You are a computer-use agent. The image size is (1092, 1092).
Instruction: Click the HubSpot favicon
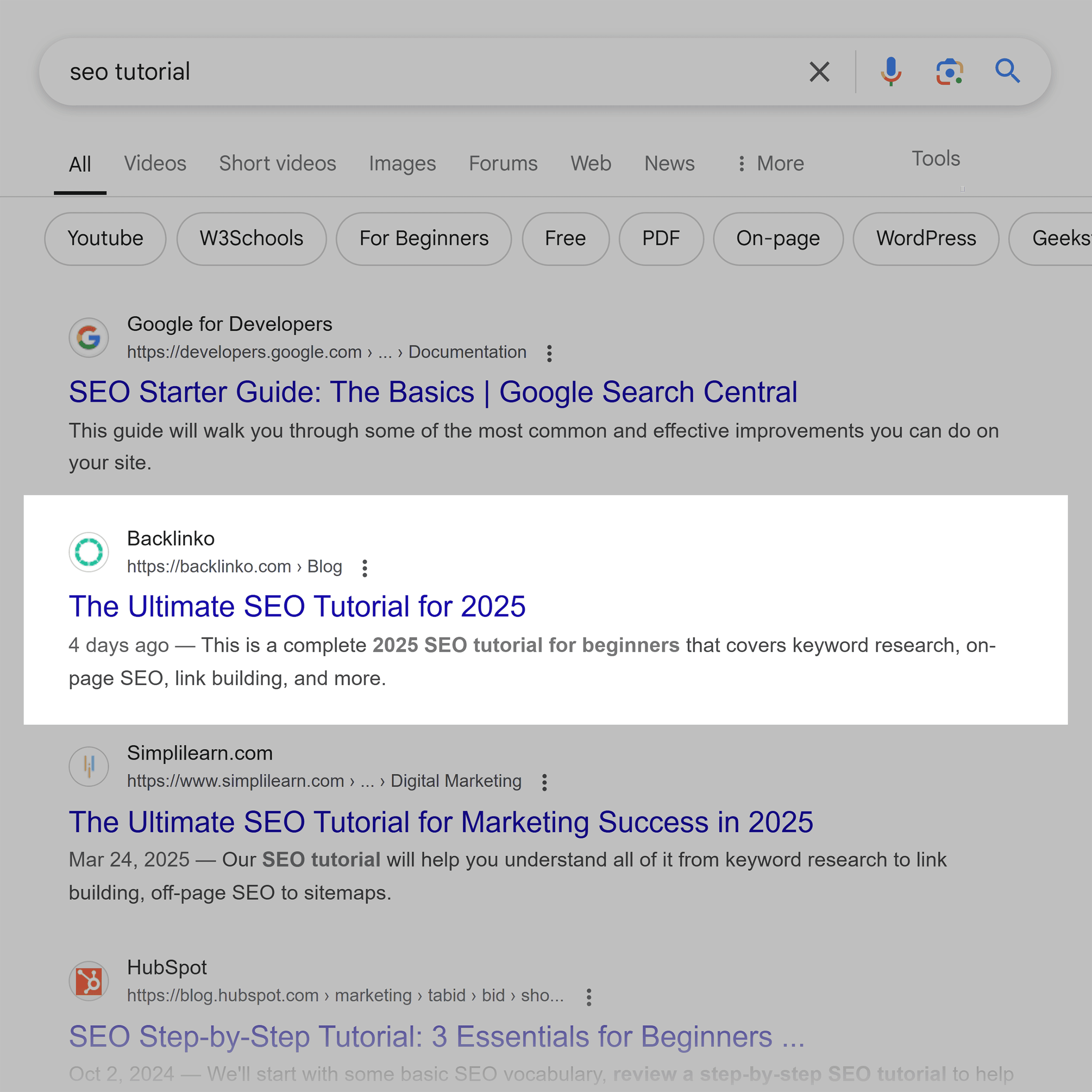(89, 981)
